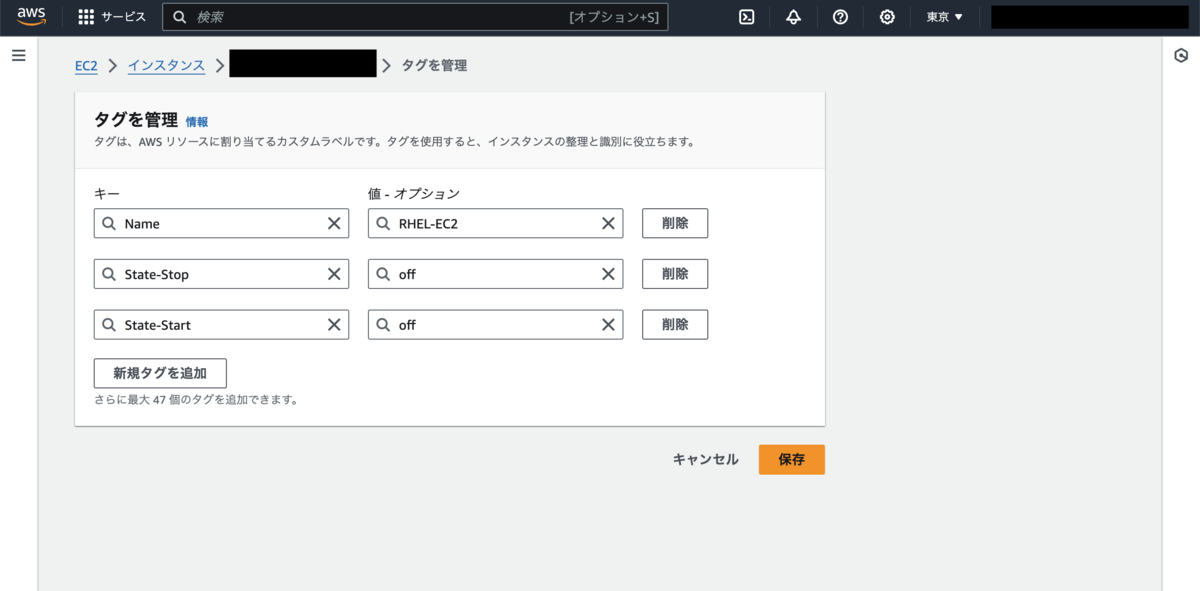Go to EC2 breadcrumb link
Screen dimensions: 1200x591
(x=86, y=65)
